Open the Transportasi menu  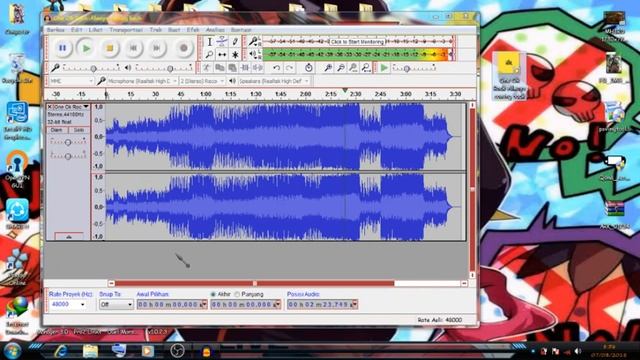click(126, 30)
